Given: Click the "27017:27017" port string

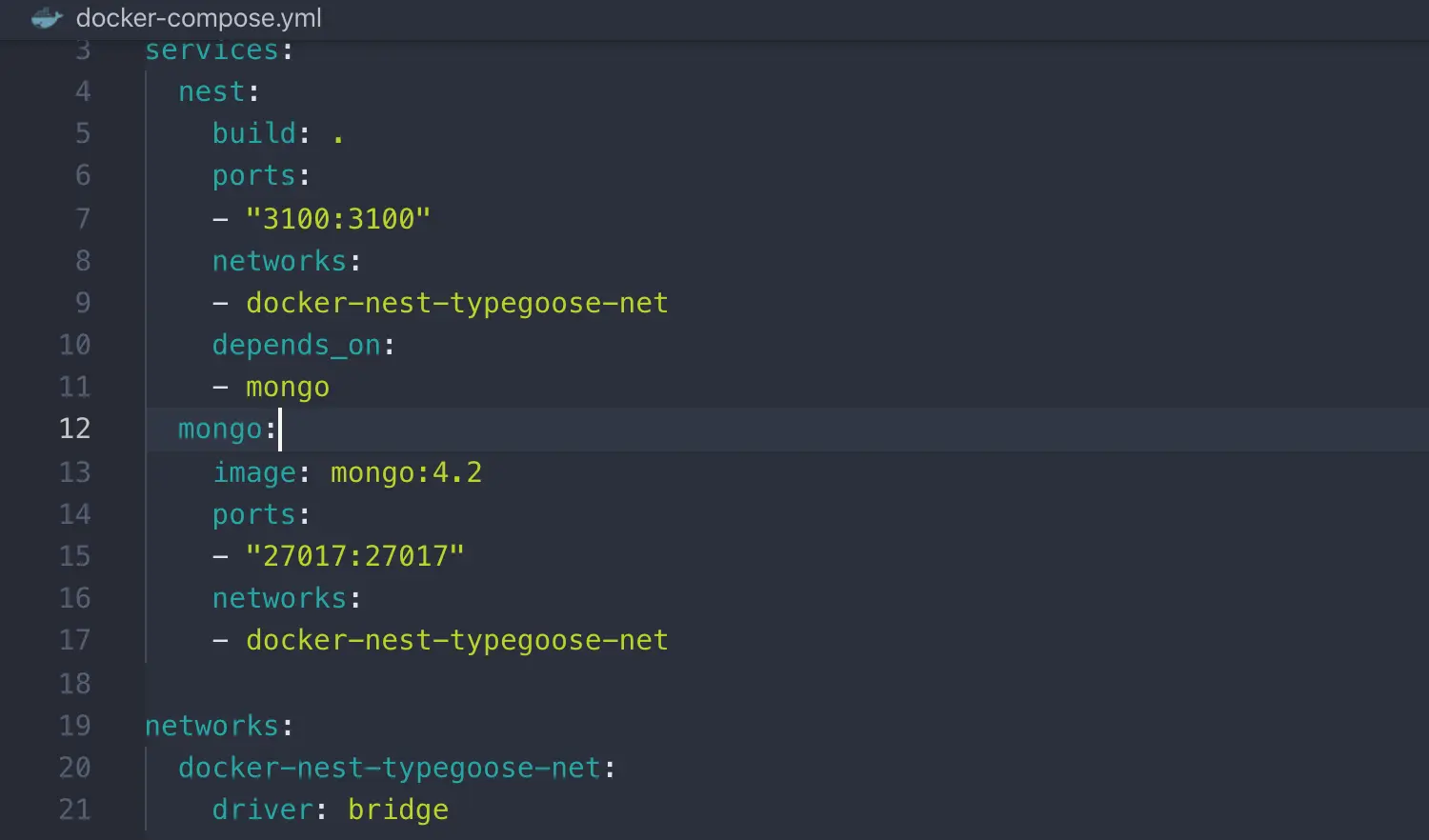Looking at the screenshot, I should 355,556.
